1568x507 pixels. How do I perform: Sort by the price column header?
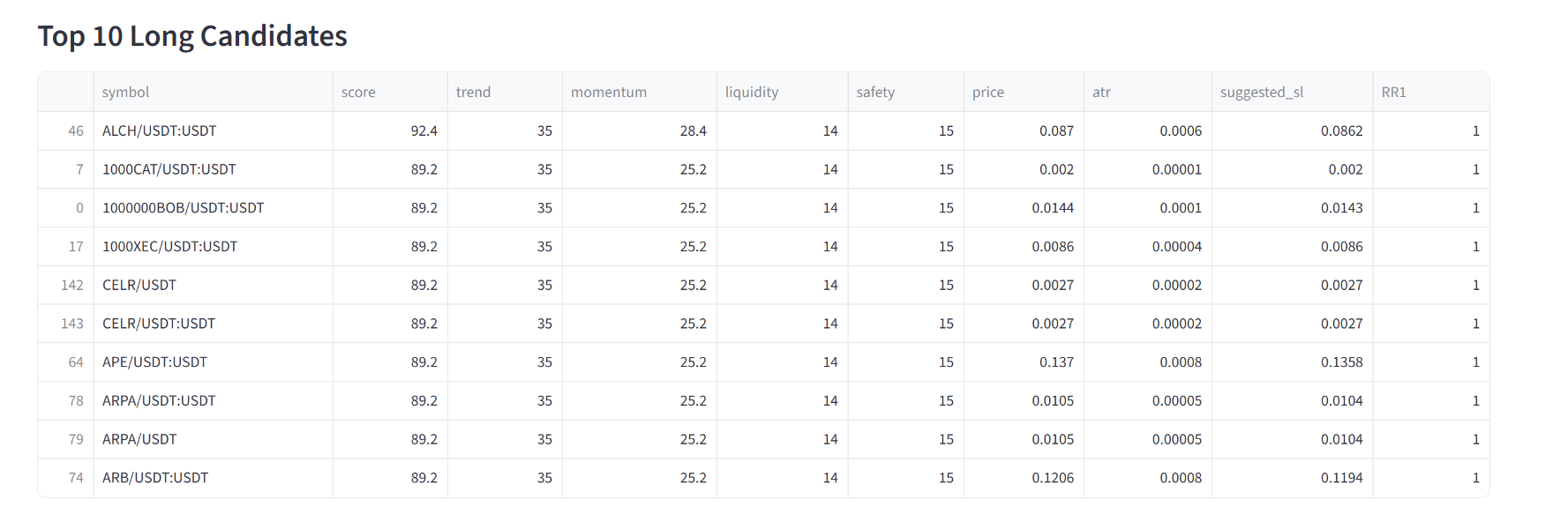point(987,92)
